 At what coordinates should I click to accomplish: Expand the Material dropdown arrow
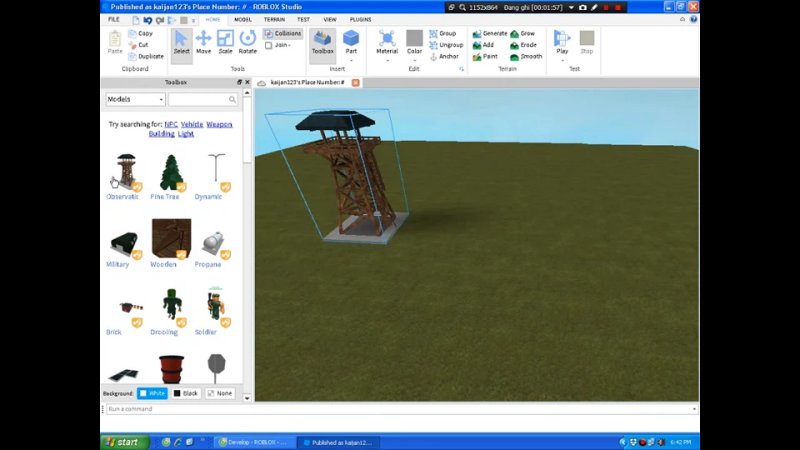click(387, 61)
